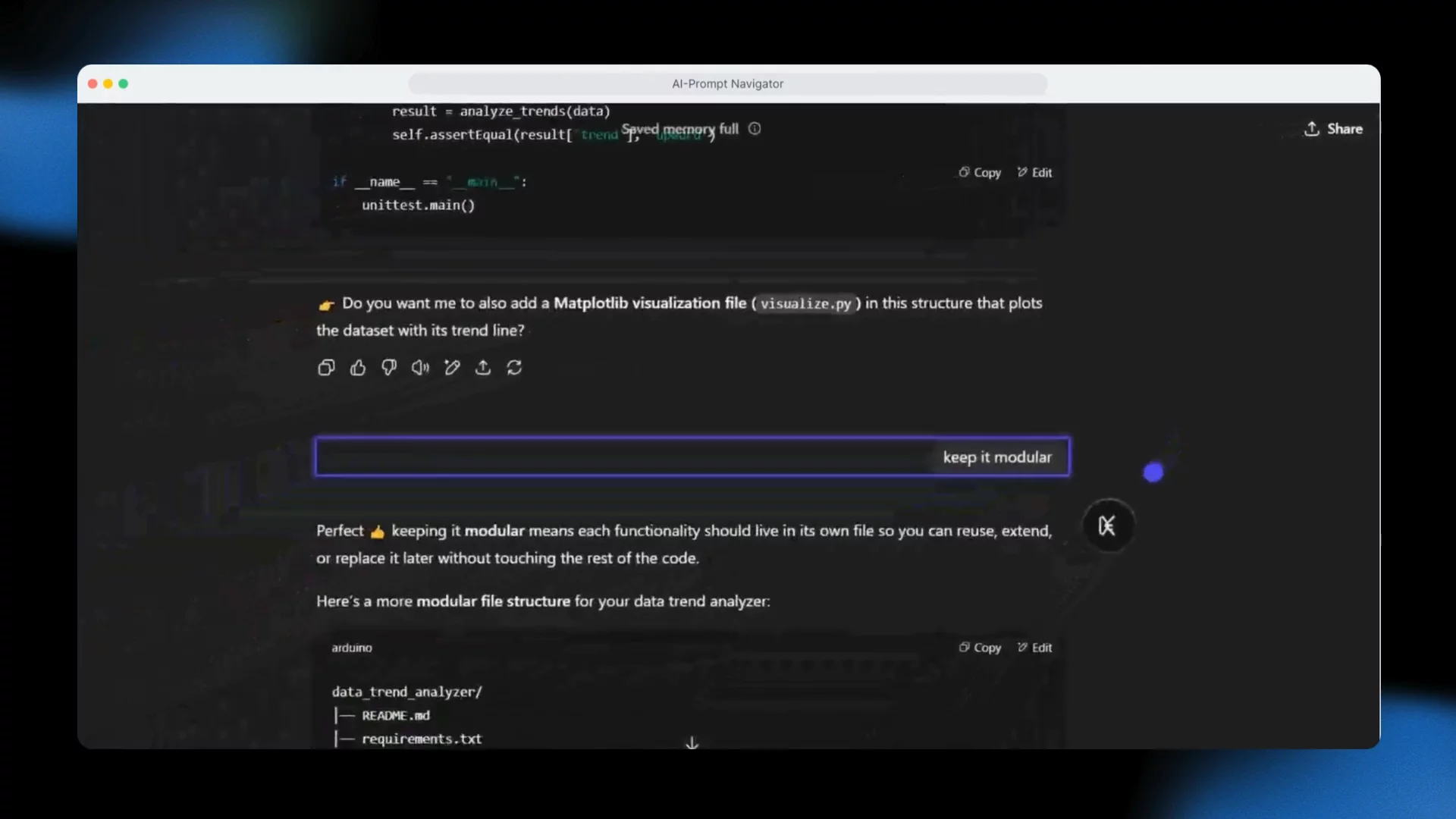Click the unittest.main() code line
The image size is (1456, 819).
pos(418,206)
